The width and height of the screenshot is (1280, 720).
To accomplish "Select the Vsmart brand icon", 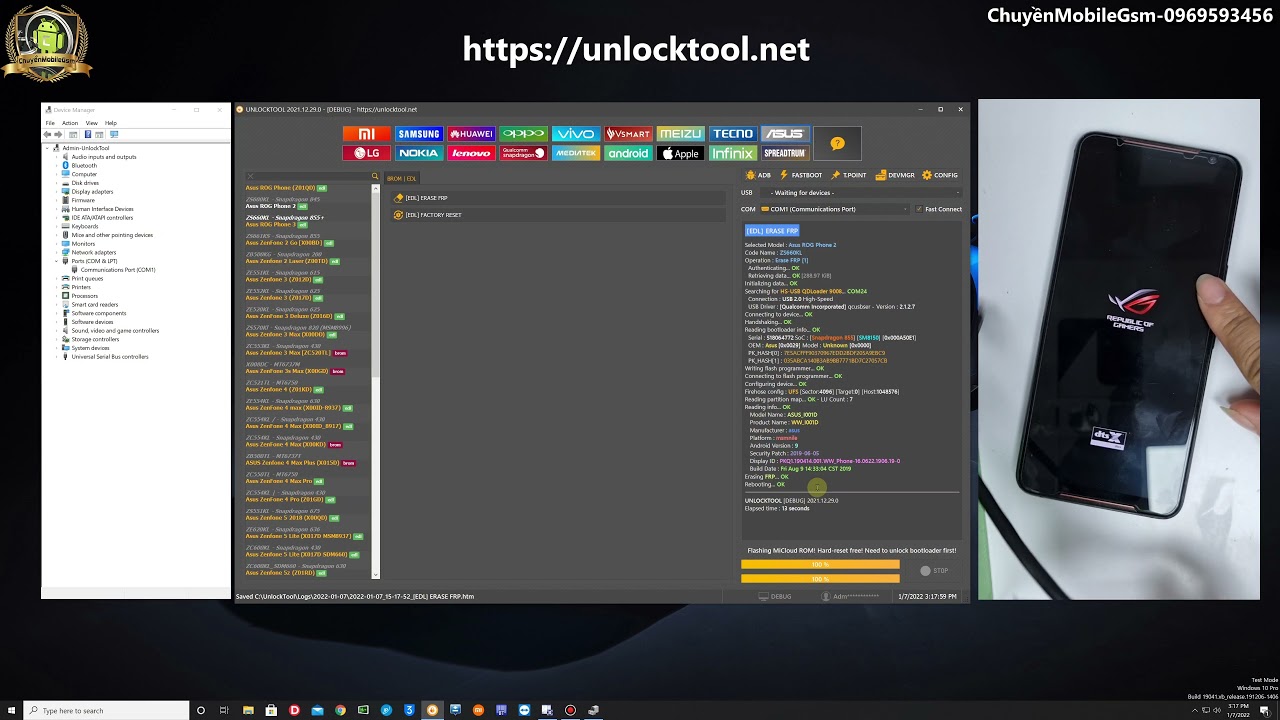I will [x=628, y=134].
